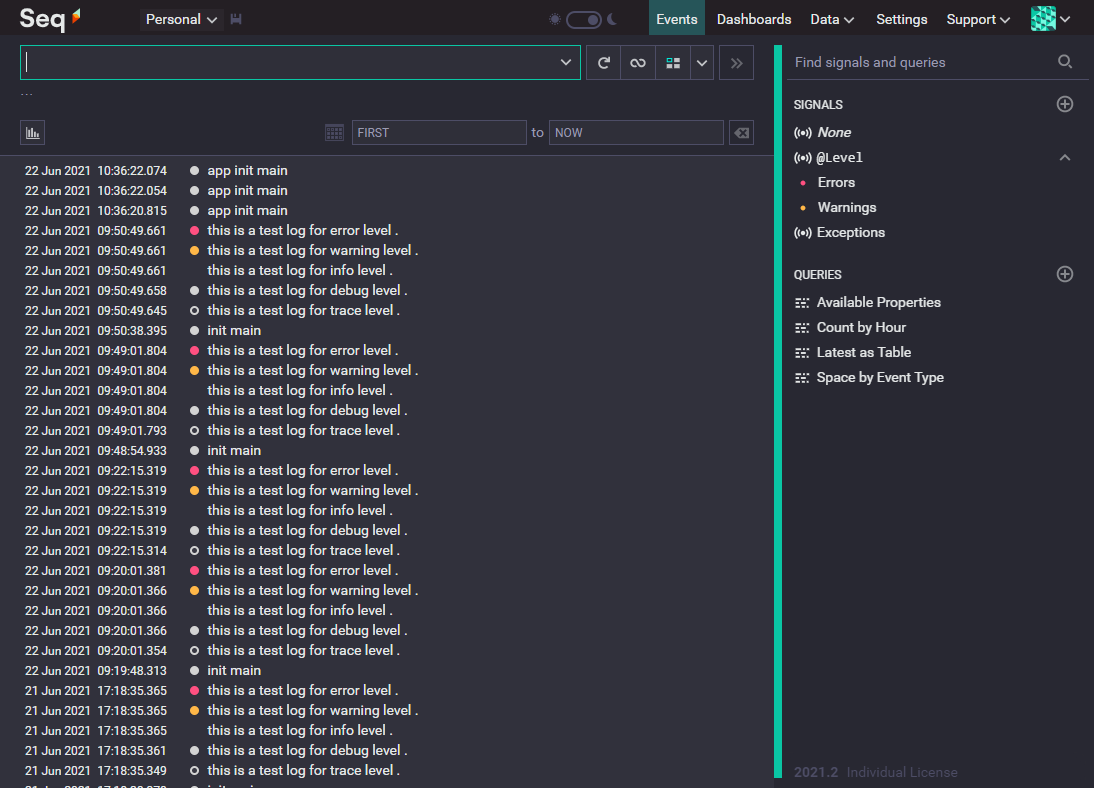
Task: Click trace level dot at 09:50:49.645
Action: coord(195,311)
